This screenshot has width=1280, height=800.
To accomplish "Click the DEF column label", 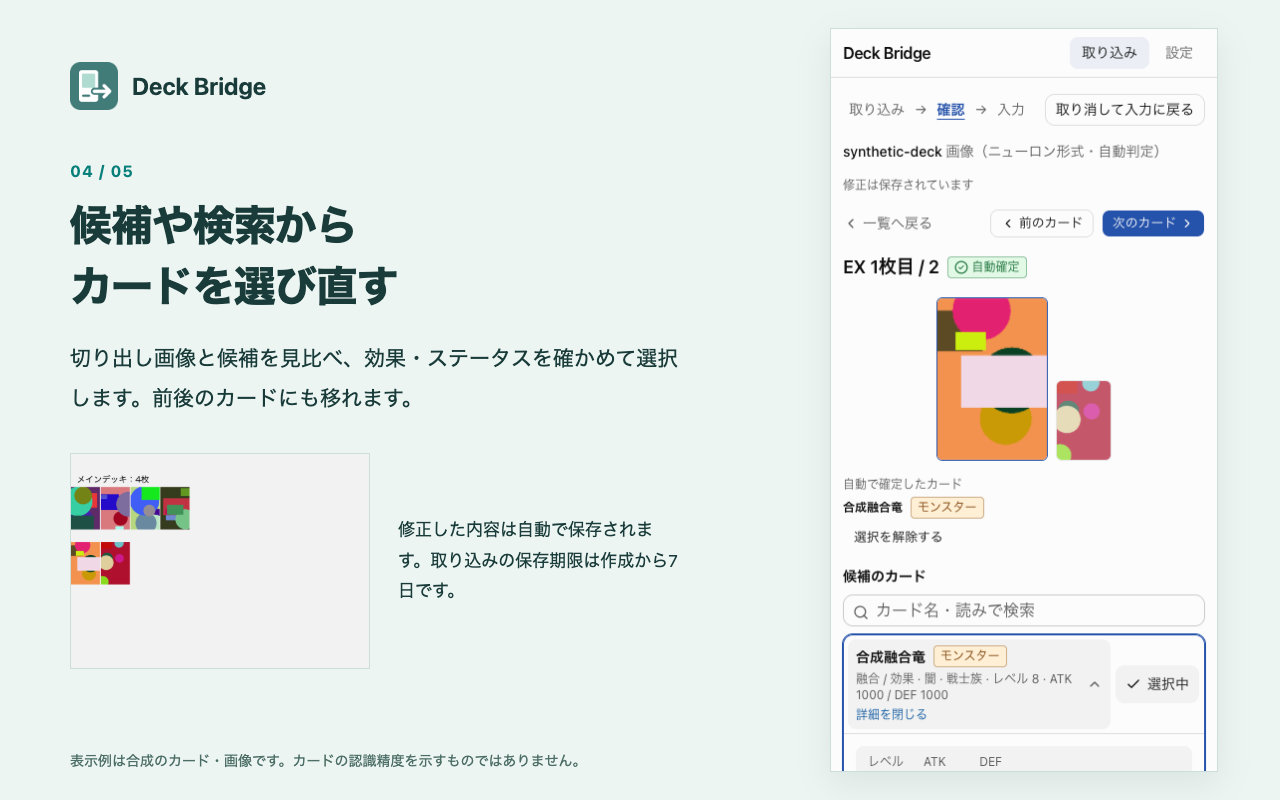I will [x=990, y=762].
